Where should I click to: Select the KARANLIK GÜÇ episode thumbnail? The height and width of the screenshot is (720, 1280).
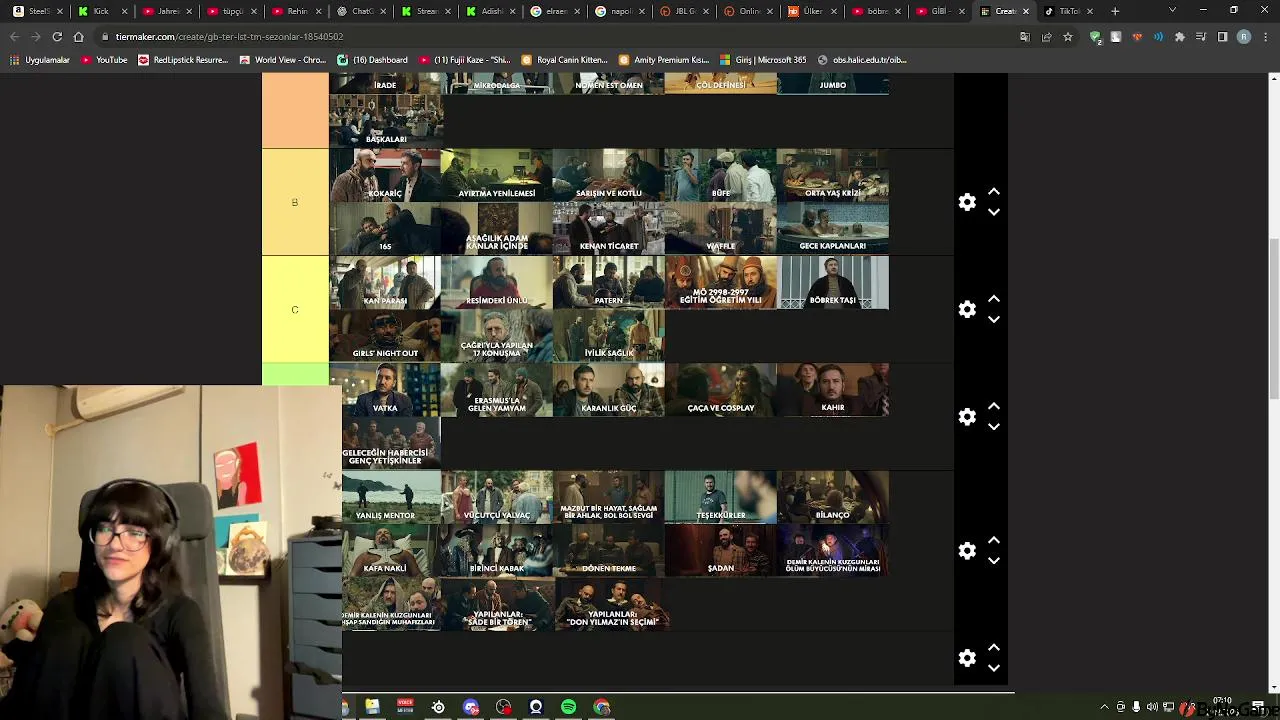click(x=609, y=389)
